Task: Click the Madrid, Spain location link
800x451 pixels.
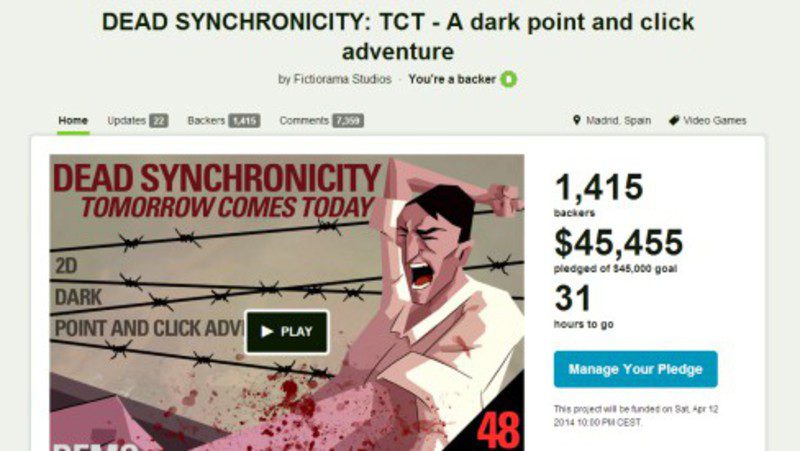Action: point(618,121)
